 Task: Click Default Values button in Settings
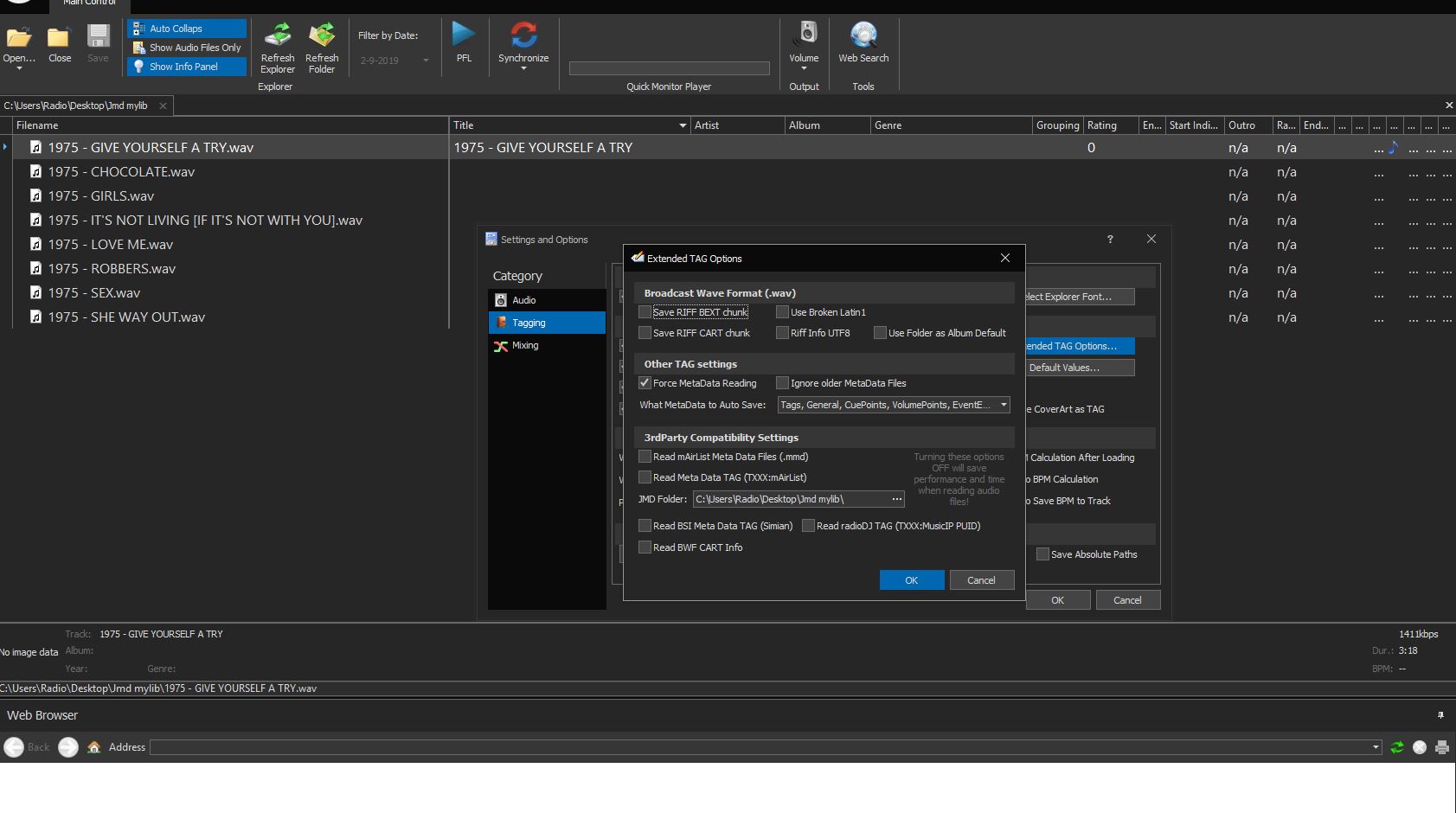[x=1080, y=368]
